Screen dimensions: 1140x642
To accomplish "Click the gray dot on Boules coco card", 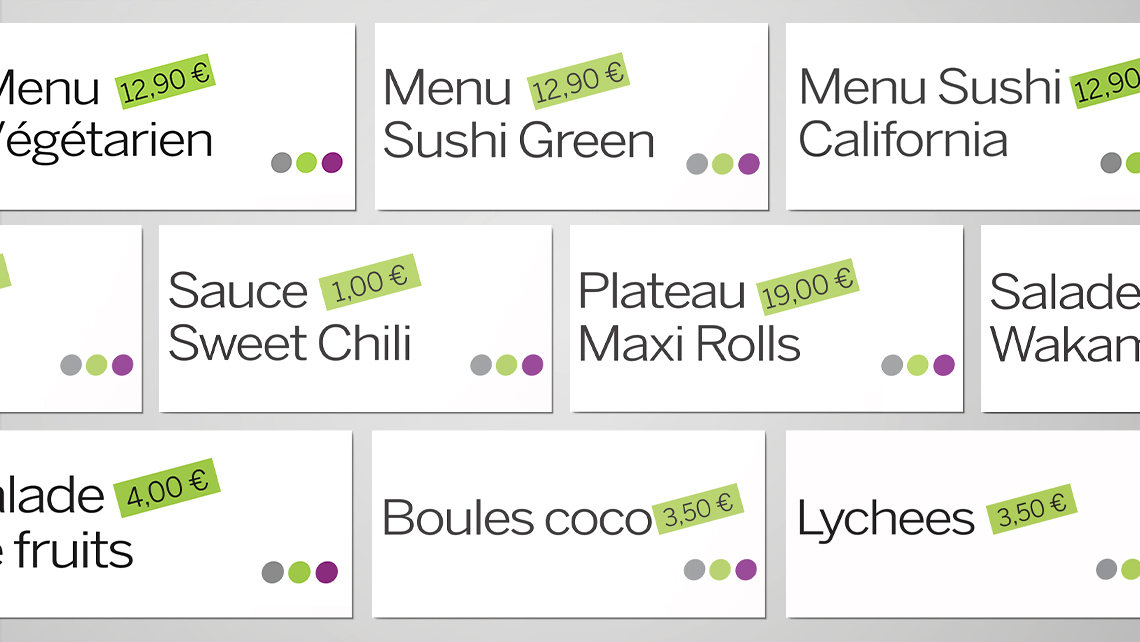I will point(694,570).
